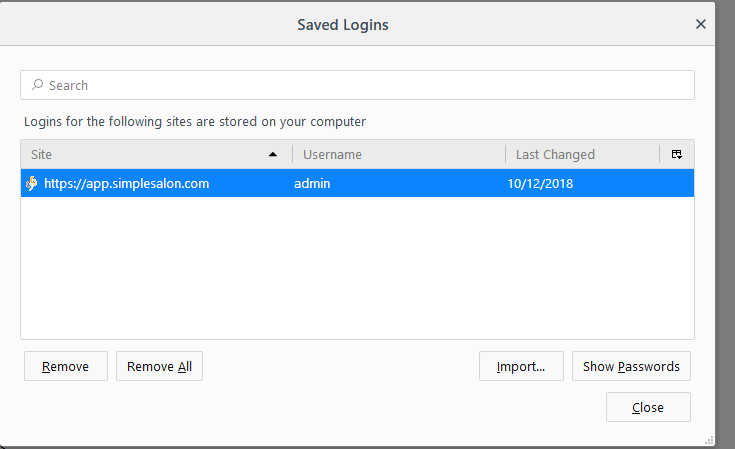
Task: Click the Saved Logins title bar
Action: [x=343, y=24]
